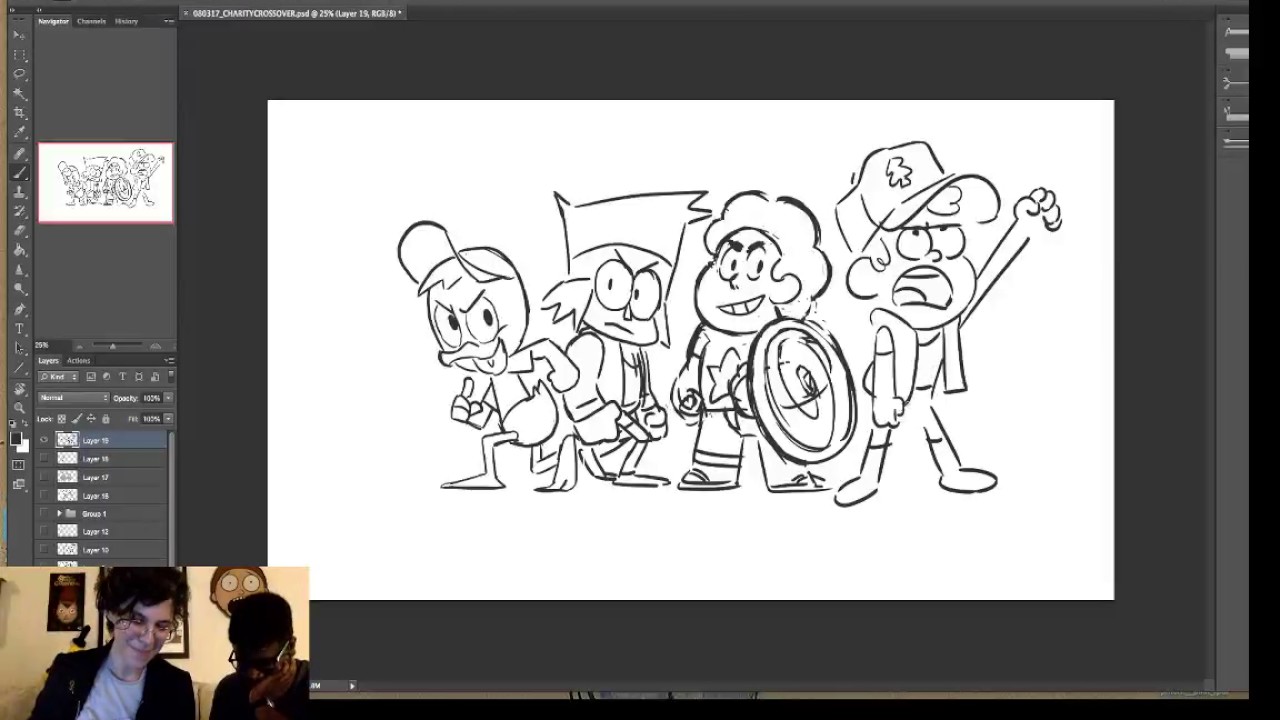Filter layers by shape layers

click(138, 377)
